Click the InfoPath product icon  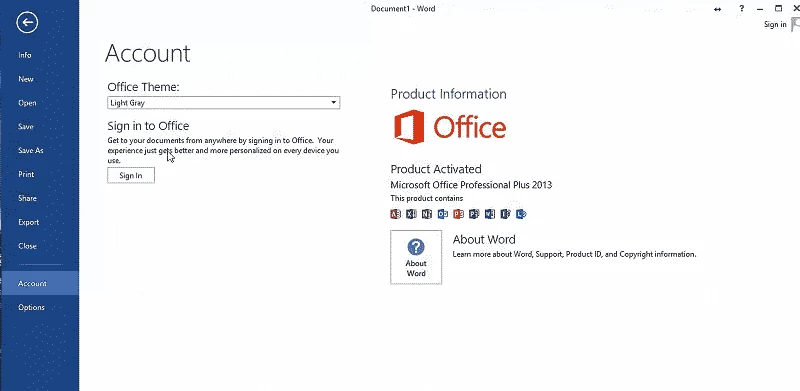pos(505,214)
